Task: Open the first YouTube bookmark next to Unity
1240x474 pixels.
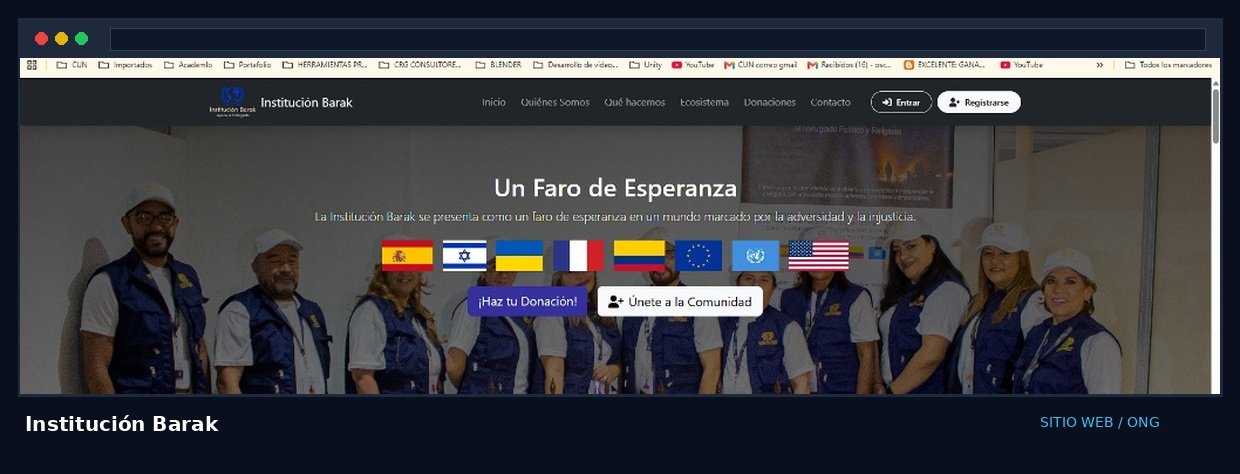Action: [693, 65]
